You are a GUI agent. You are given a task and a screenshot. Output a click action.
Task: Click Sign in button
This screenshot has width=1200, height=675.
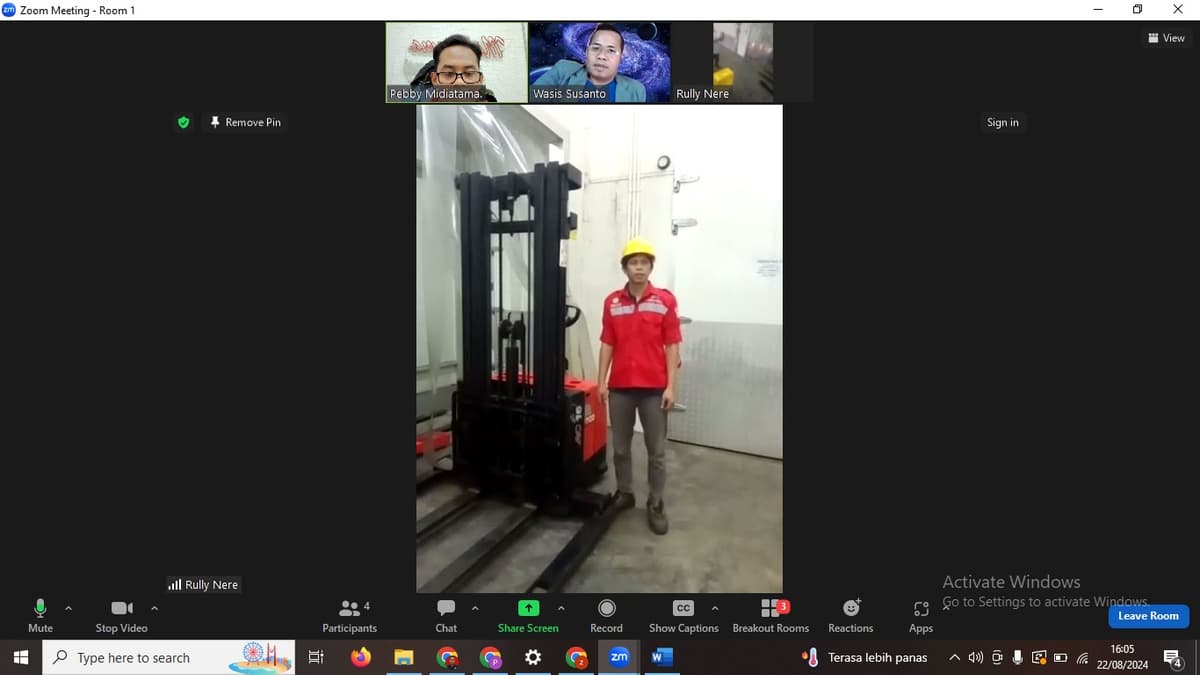(1003, 122)
